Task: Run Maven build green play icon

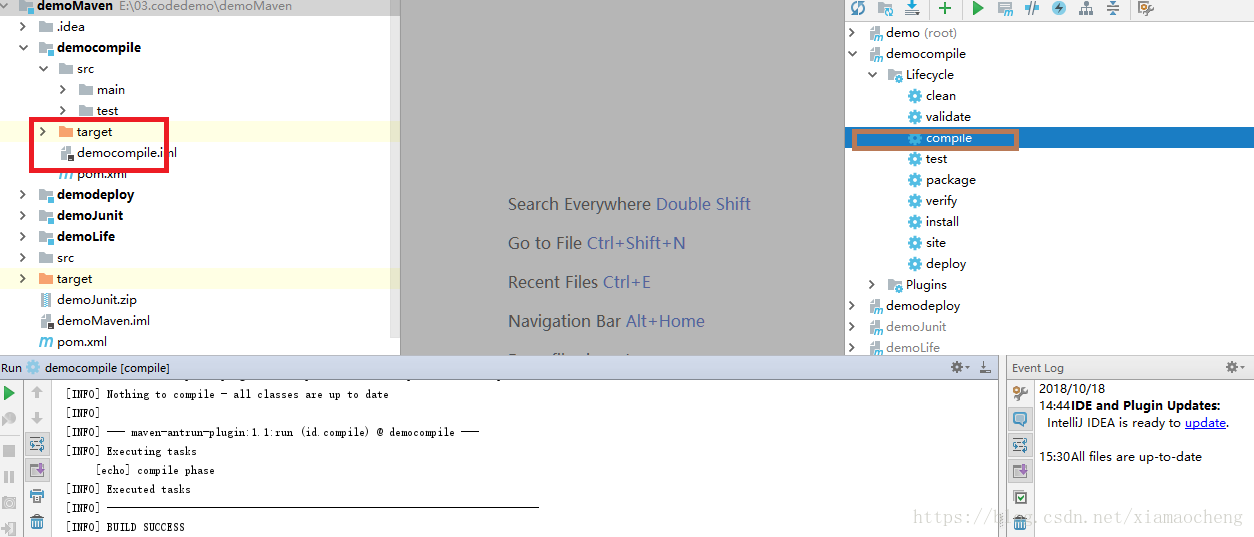Action: (x=978, y=8)
